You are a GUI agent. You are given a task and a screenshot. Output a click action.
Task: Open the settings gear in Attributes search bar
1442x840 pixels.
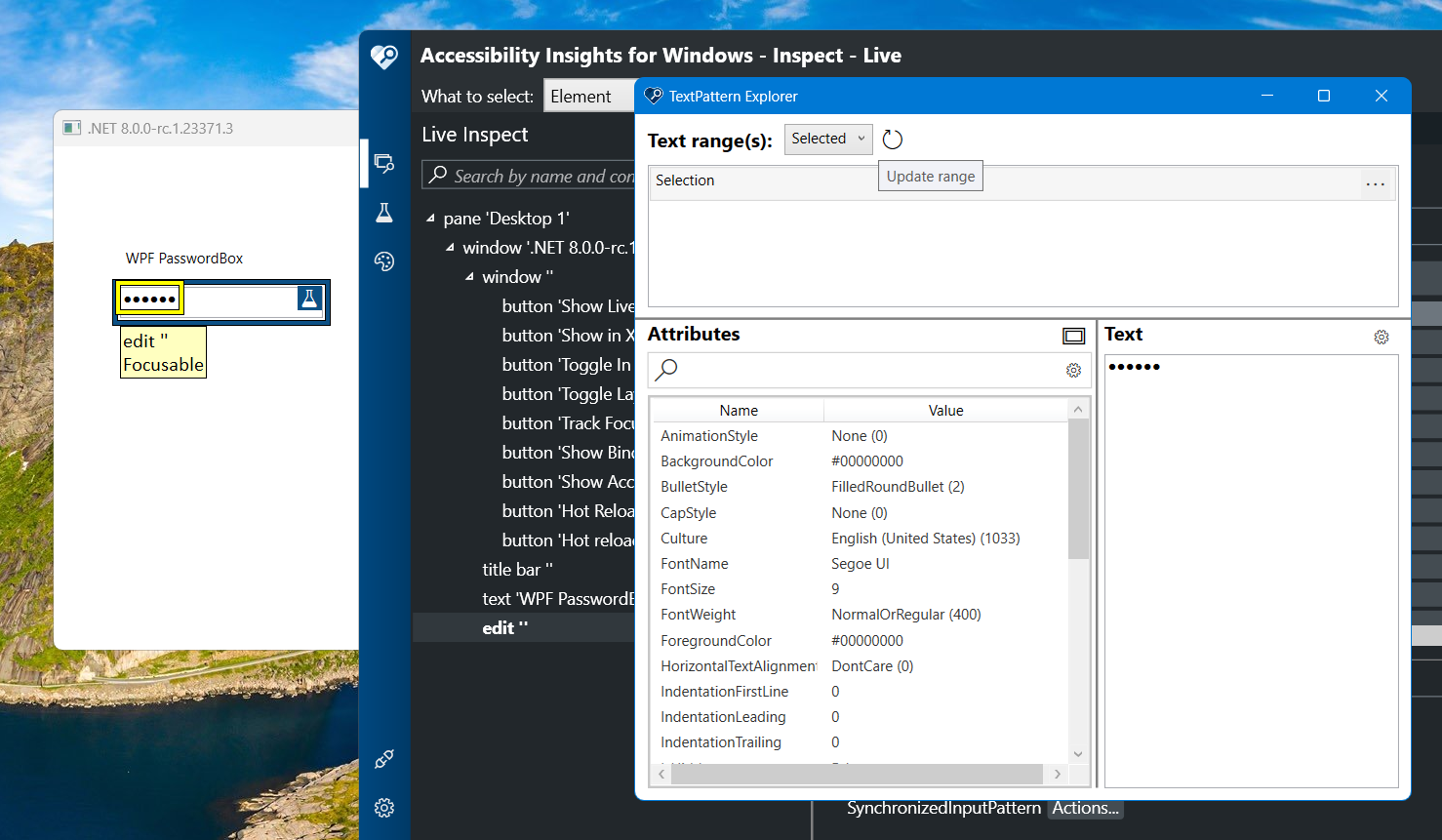[x=1073, y=371]
